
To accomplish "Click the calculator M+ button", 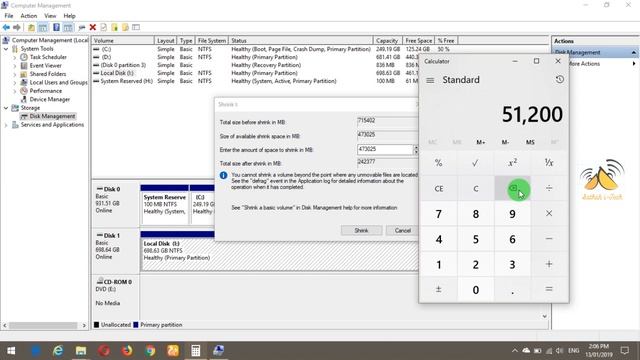I will [x=481, y=142].
